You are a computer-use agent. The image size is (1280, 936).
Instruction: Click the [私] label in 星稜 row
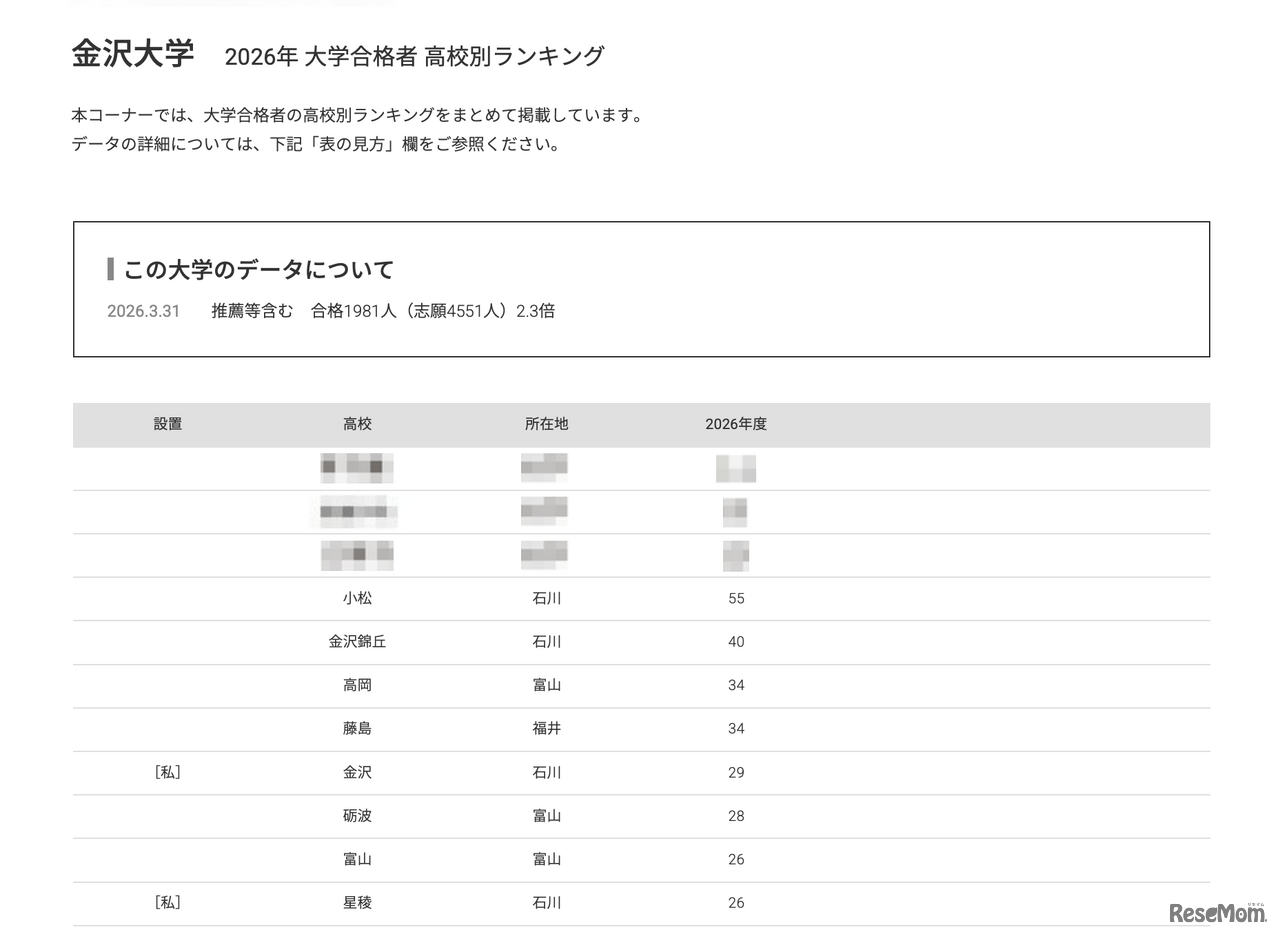tap(168, 903)
